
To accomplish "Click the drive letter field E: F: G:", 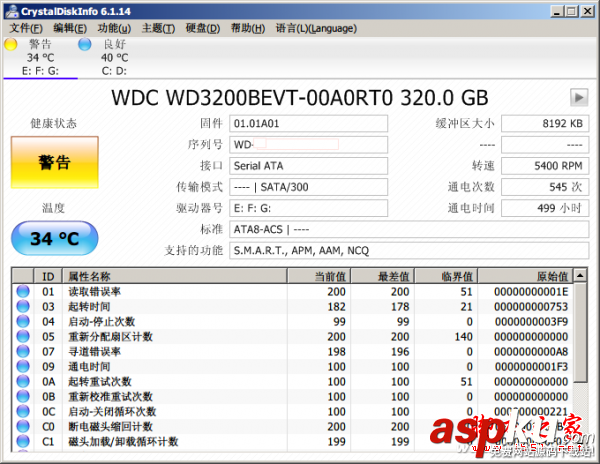I will click(x=308, y=208).
